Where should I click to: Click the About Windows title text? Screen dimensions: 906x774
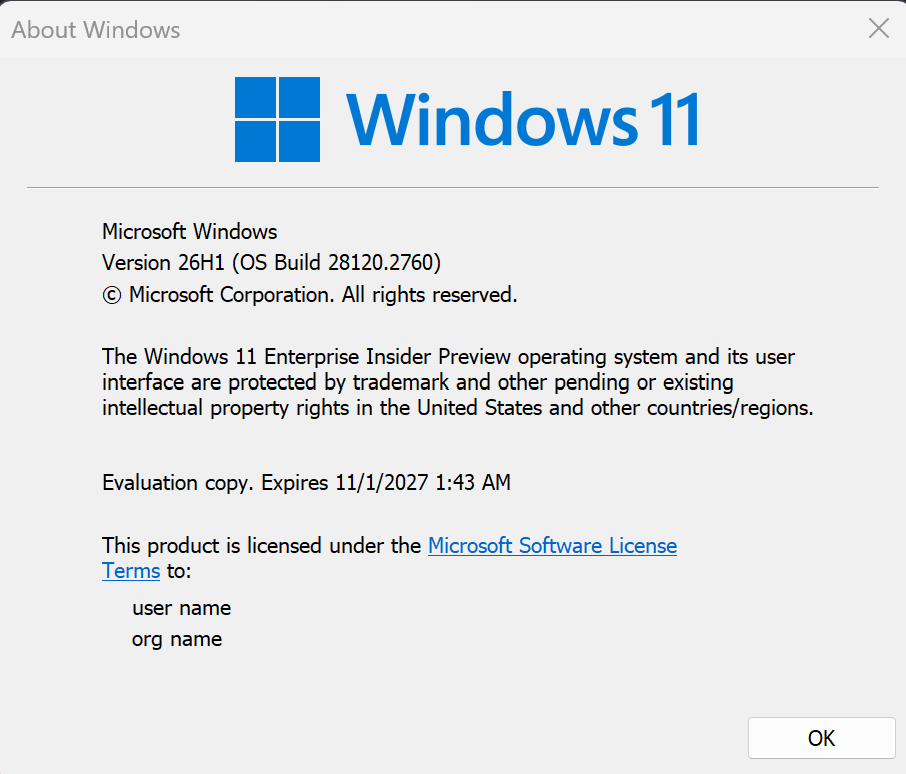(x=96, y=29)
